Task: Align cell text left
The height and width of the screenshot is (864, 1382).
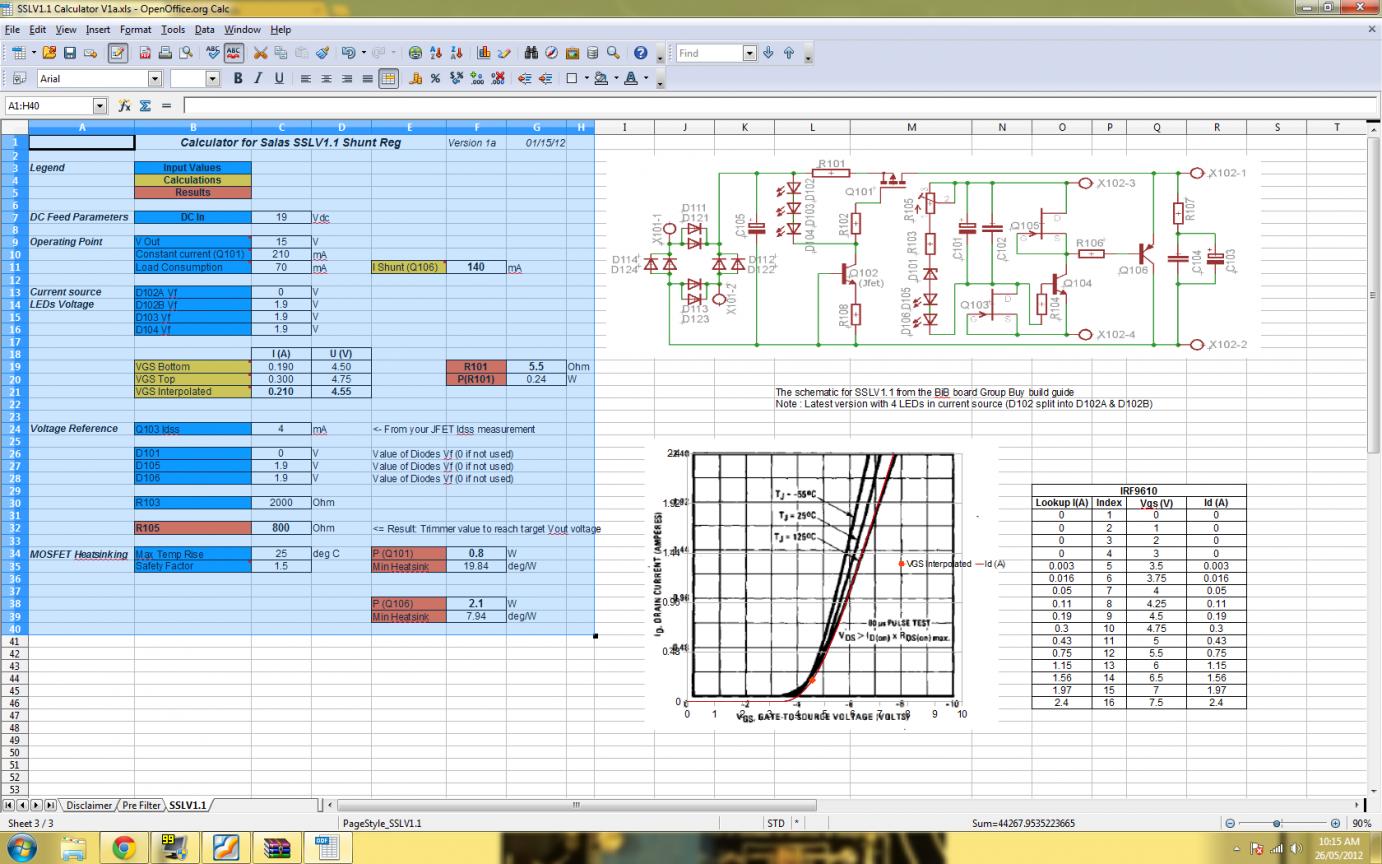Action: (307, 78)
